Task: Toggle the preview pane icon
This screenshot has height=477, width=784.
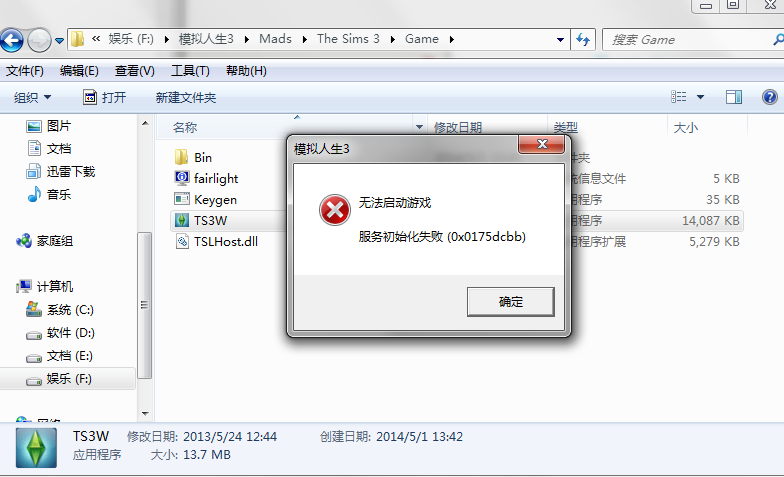Action: coord(734,96)
